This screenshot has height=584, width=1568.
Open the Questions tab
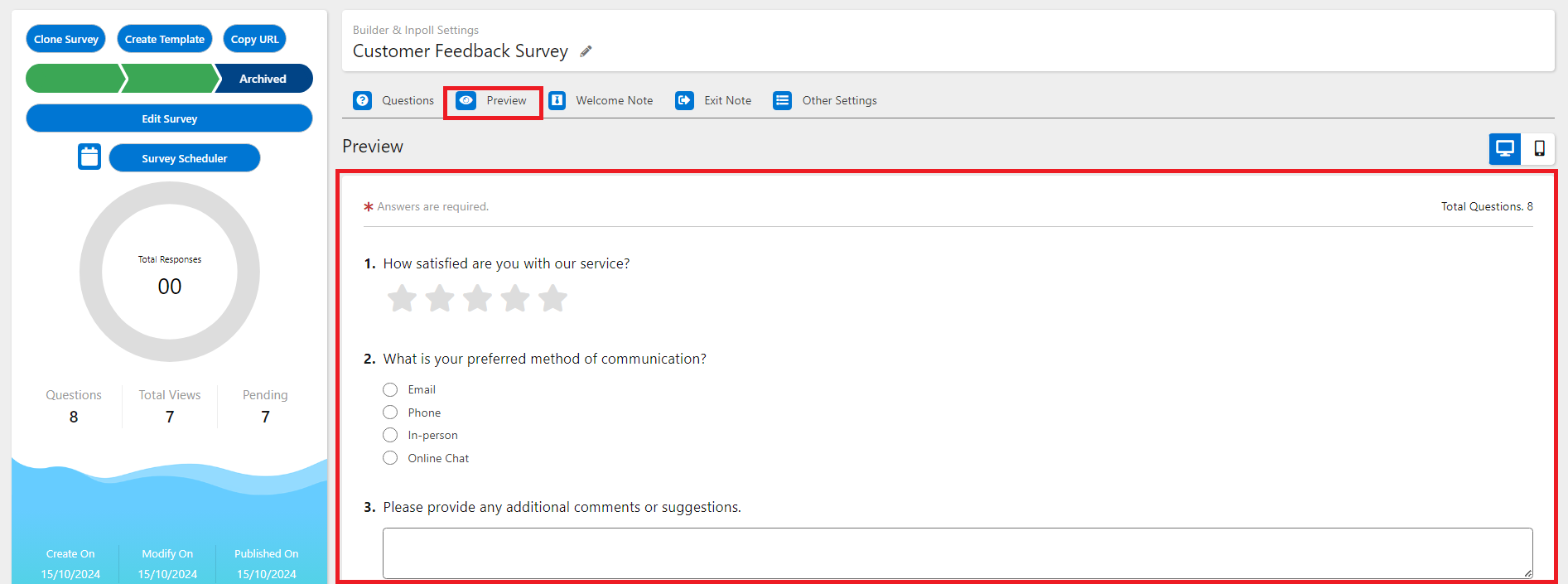(x=393, y=100)
